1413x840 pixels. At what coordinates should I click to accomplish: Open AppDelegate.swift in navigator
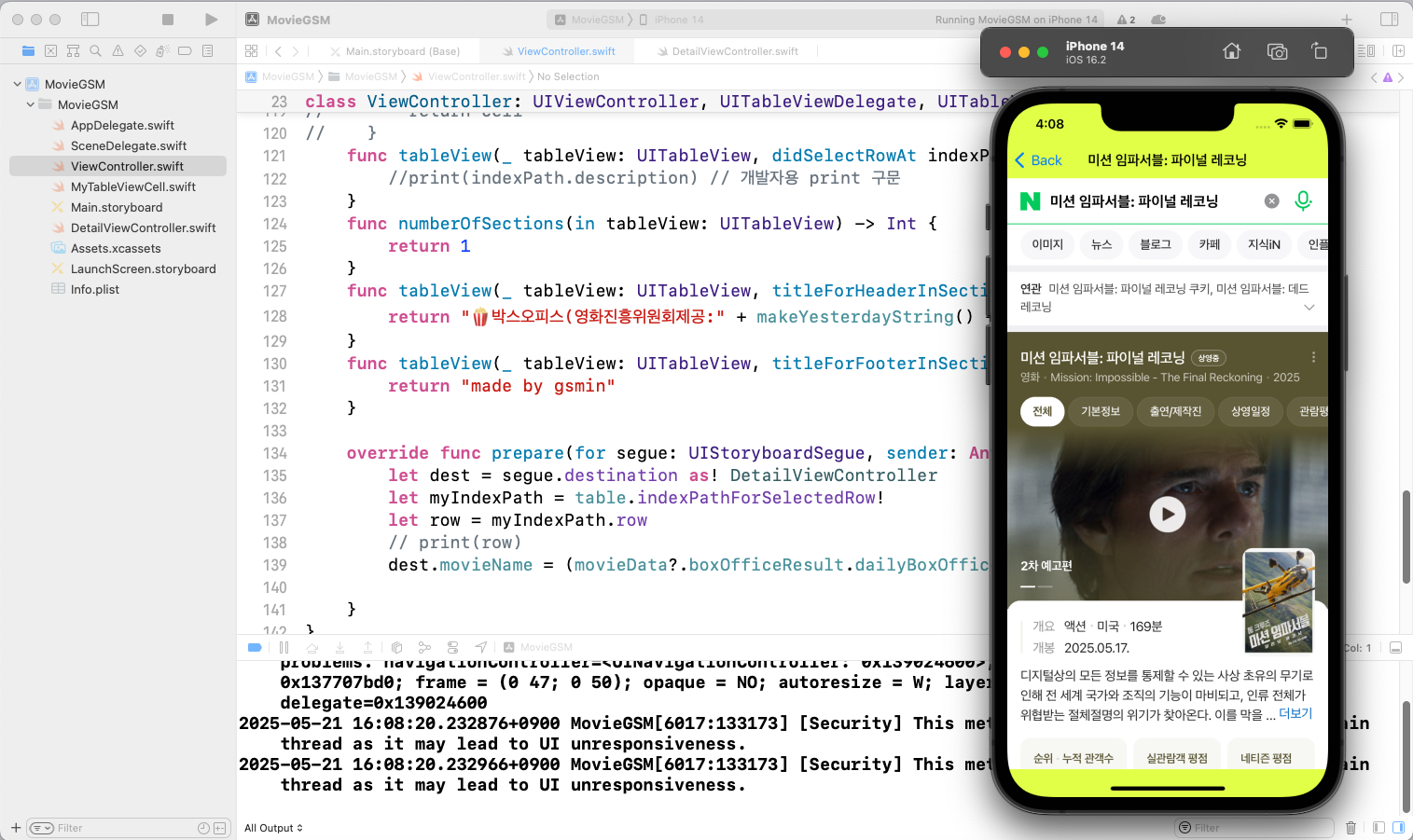click(122, 125)
